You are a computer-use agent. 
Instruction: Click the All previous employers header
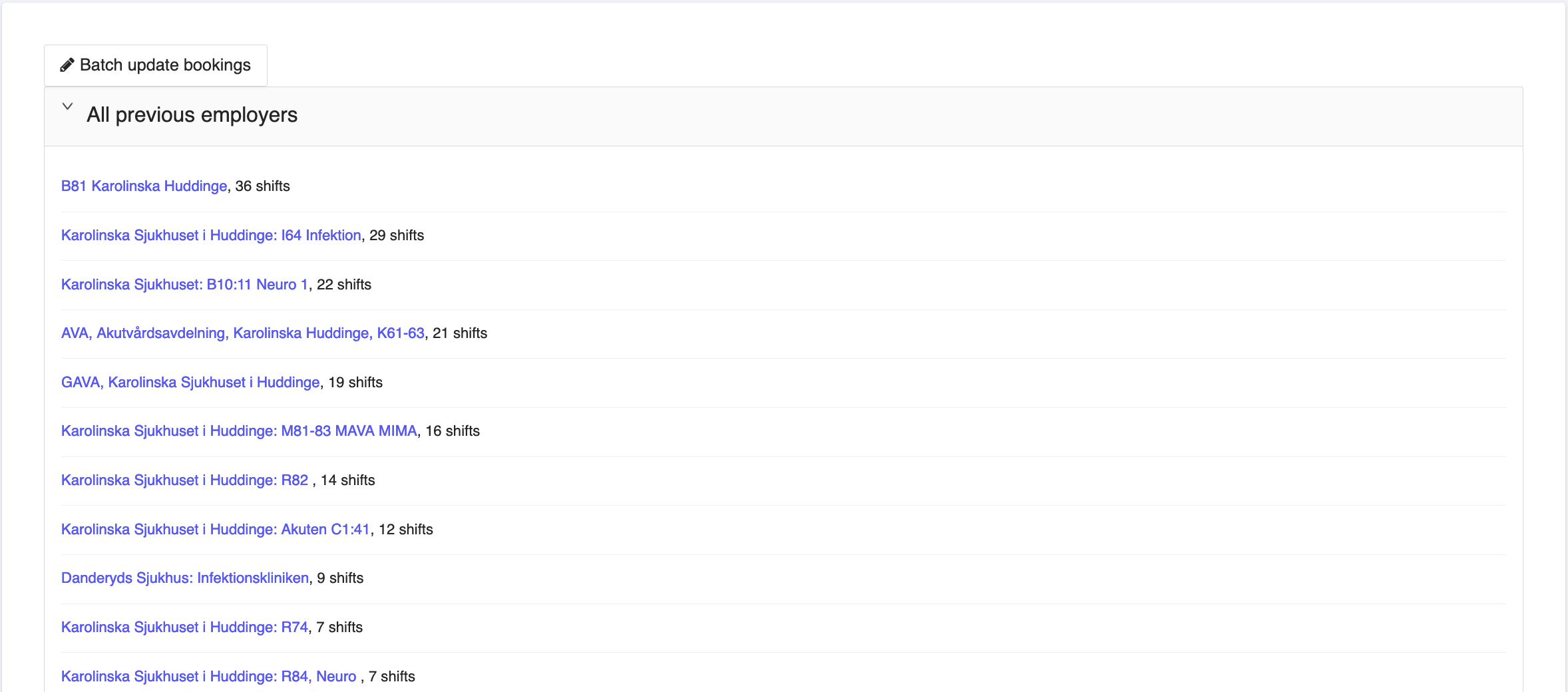click(192, 115)
